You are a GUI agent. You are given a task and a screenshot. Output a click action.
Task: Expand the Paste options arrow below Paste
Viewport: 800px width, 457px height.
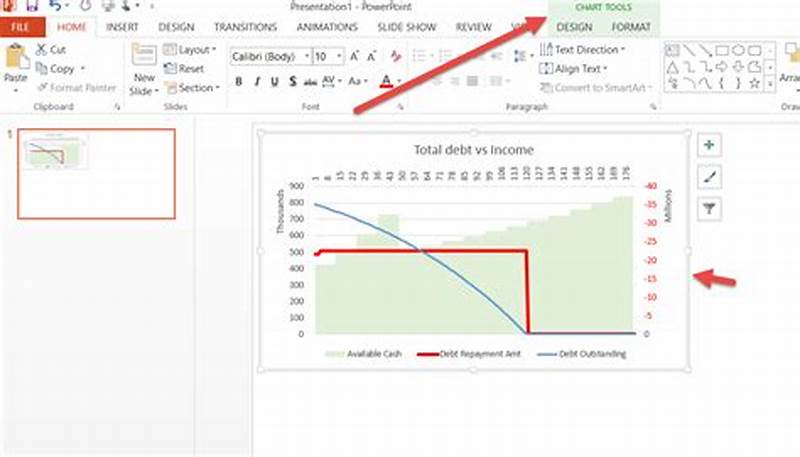pyautogui.click(x=16, y=90)
